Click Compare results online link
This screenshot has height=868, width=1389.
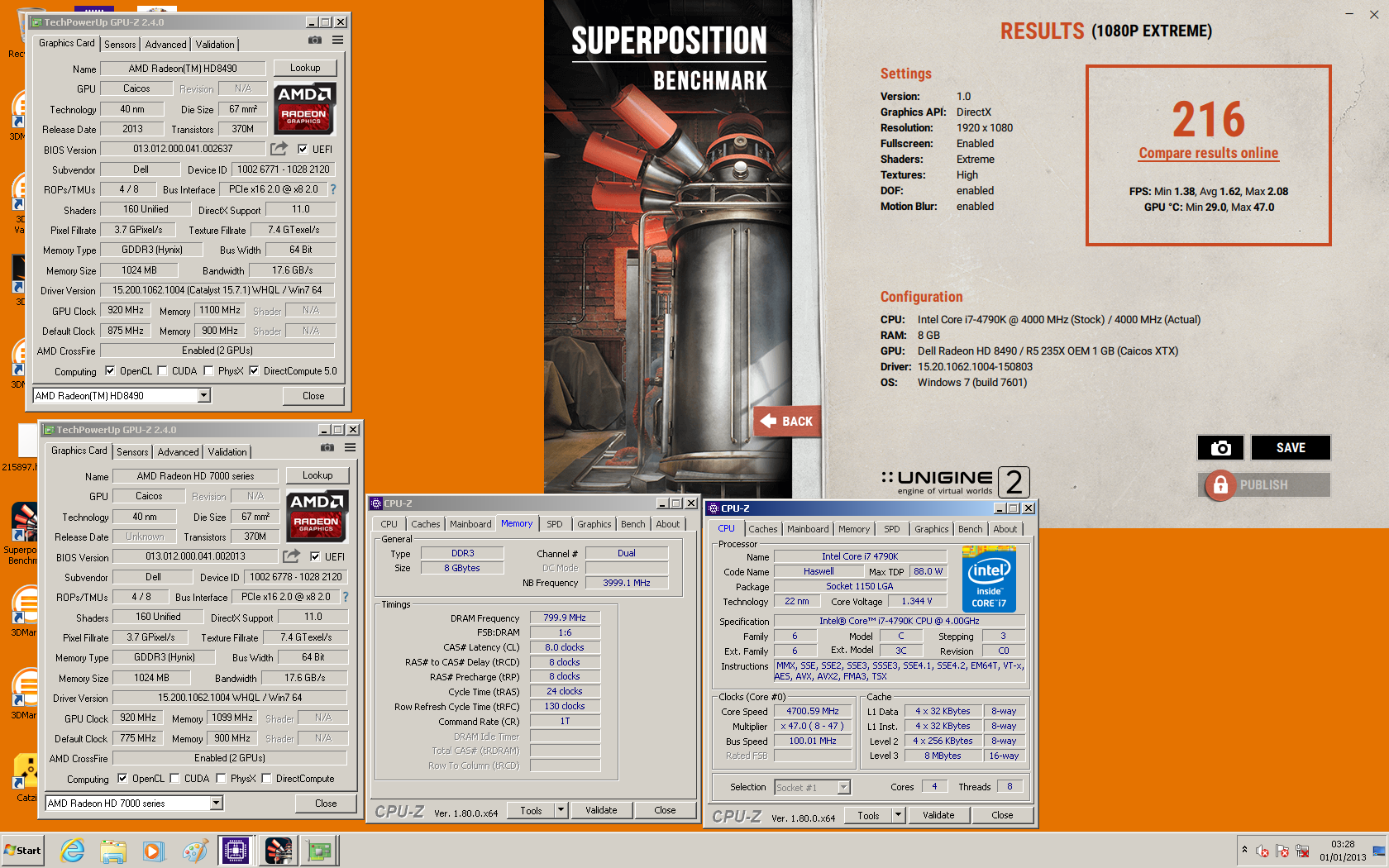coord(1208,153)
